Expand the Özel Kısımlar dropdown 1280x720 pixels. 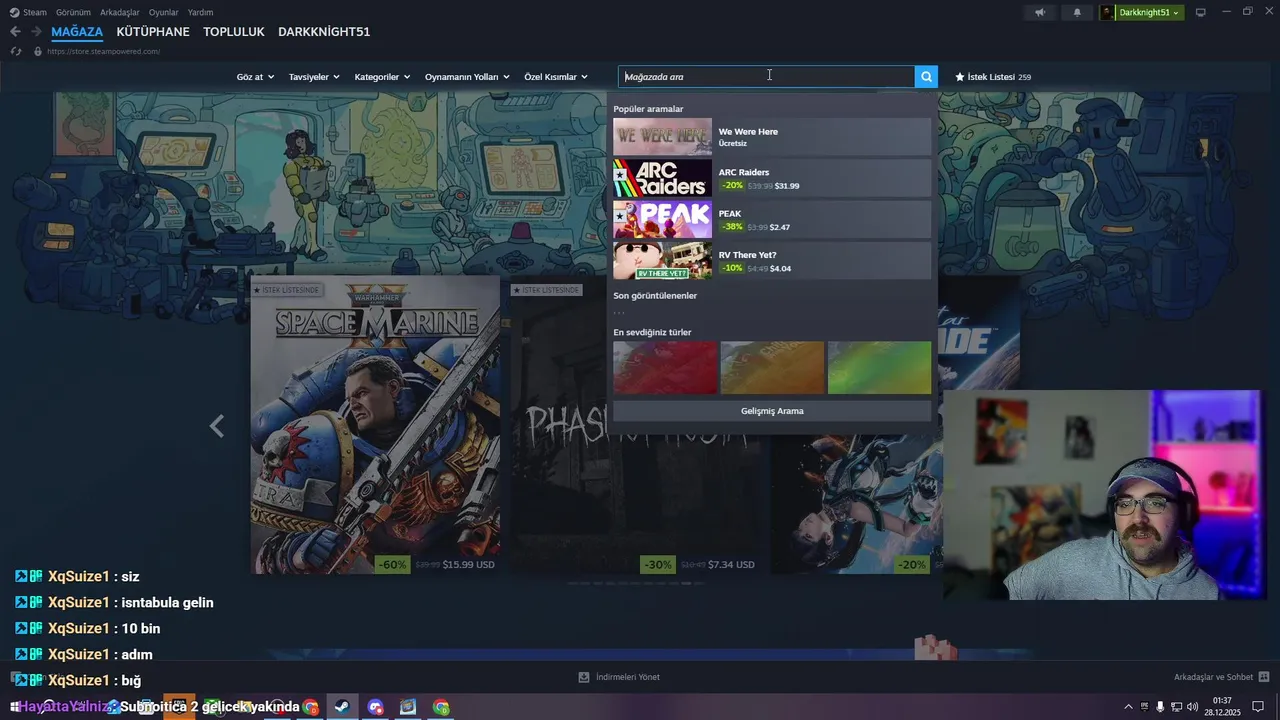click(556, 77)
